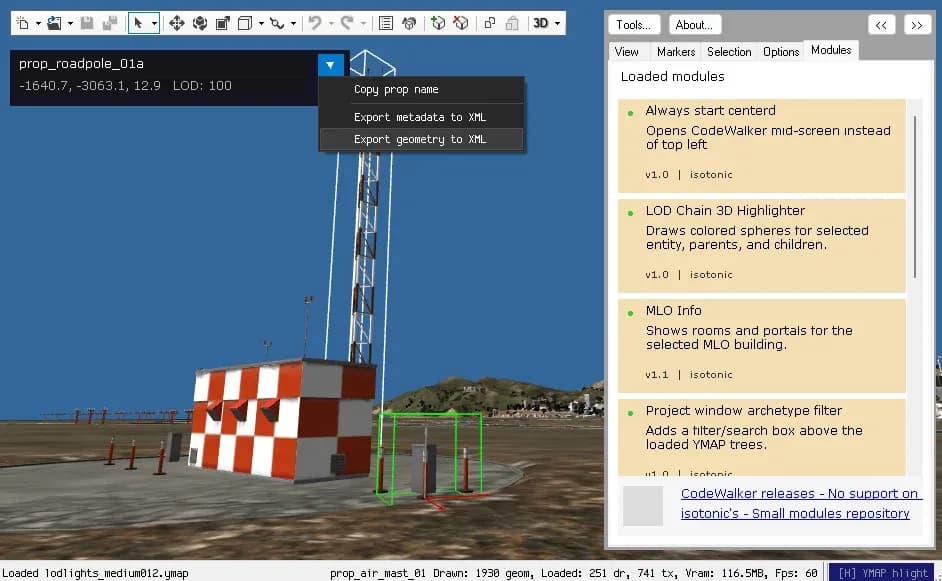Viewport: 942px width, 581px height.
Task: Toggle green dot for Project window archetype filter
Action: 630,413
